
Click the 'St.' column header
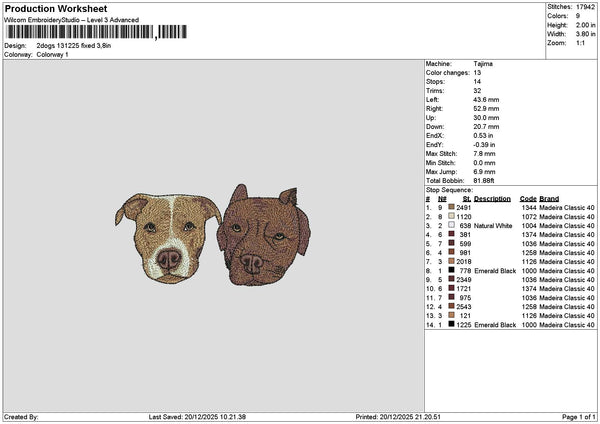467,199
